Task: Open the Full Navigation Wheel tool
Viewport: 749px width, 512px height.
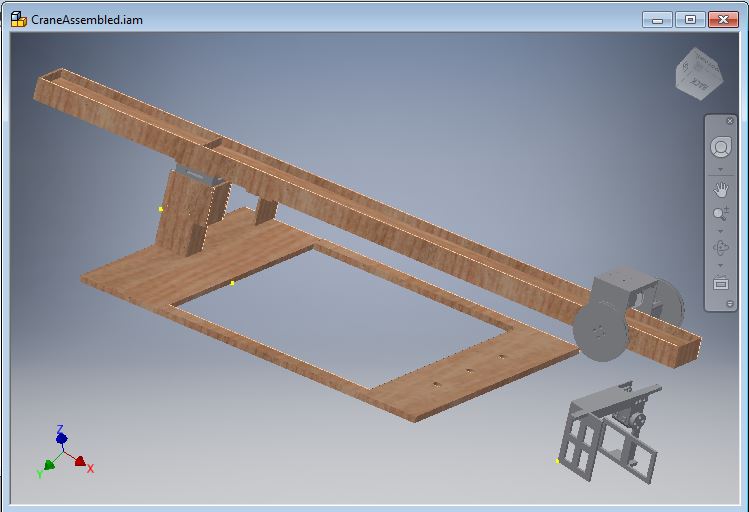Action: pyautogui.click(x=720, y=148)
